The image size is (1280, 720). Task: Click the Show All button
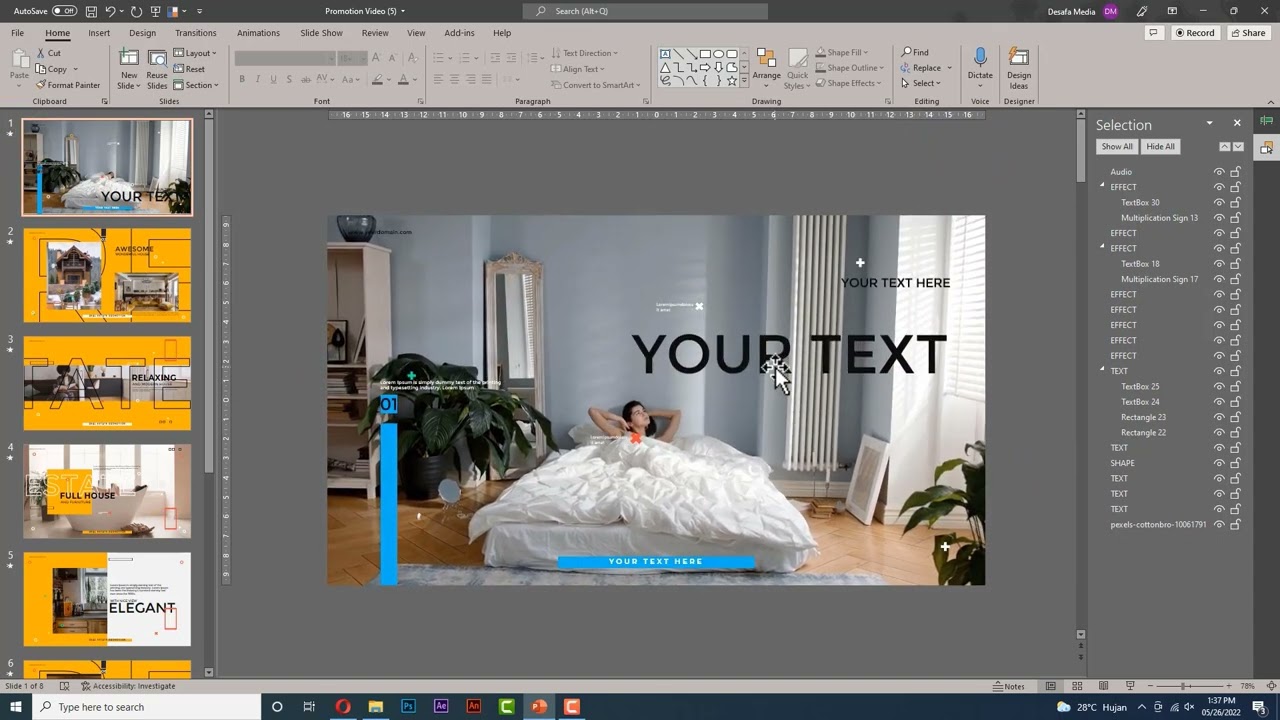(x=1116, y=147)
